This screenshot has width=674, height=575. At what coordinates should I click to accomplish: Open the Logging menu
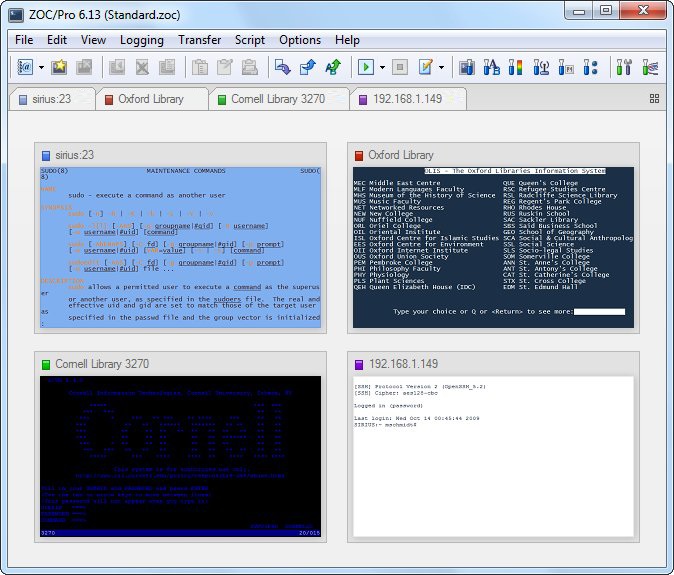point(142,40)
